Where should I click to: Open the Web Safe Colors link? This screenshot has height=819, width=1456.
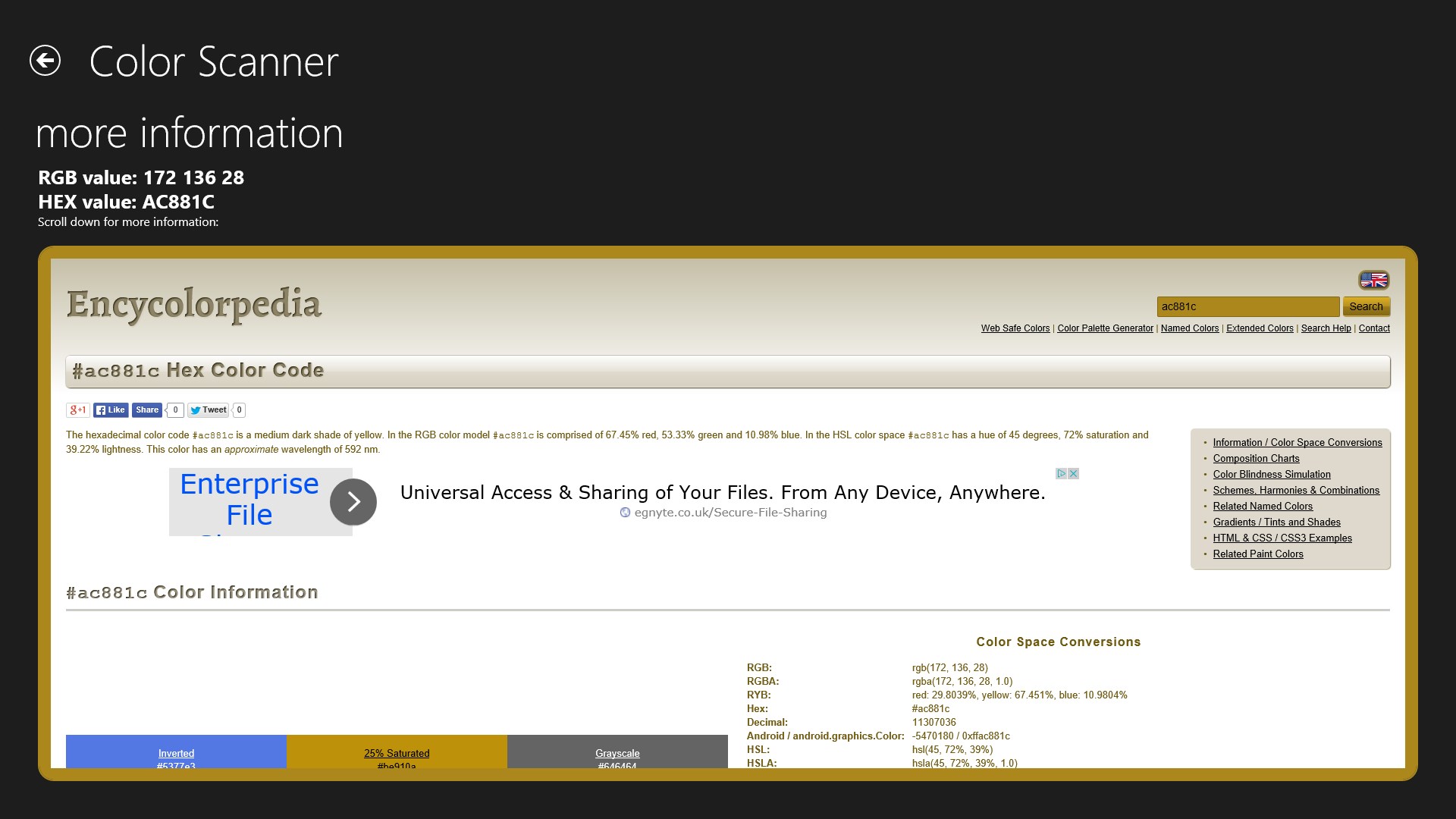1015,328
